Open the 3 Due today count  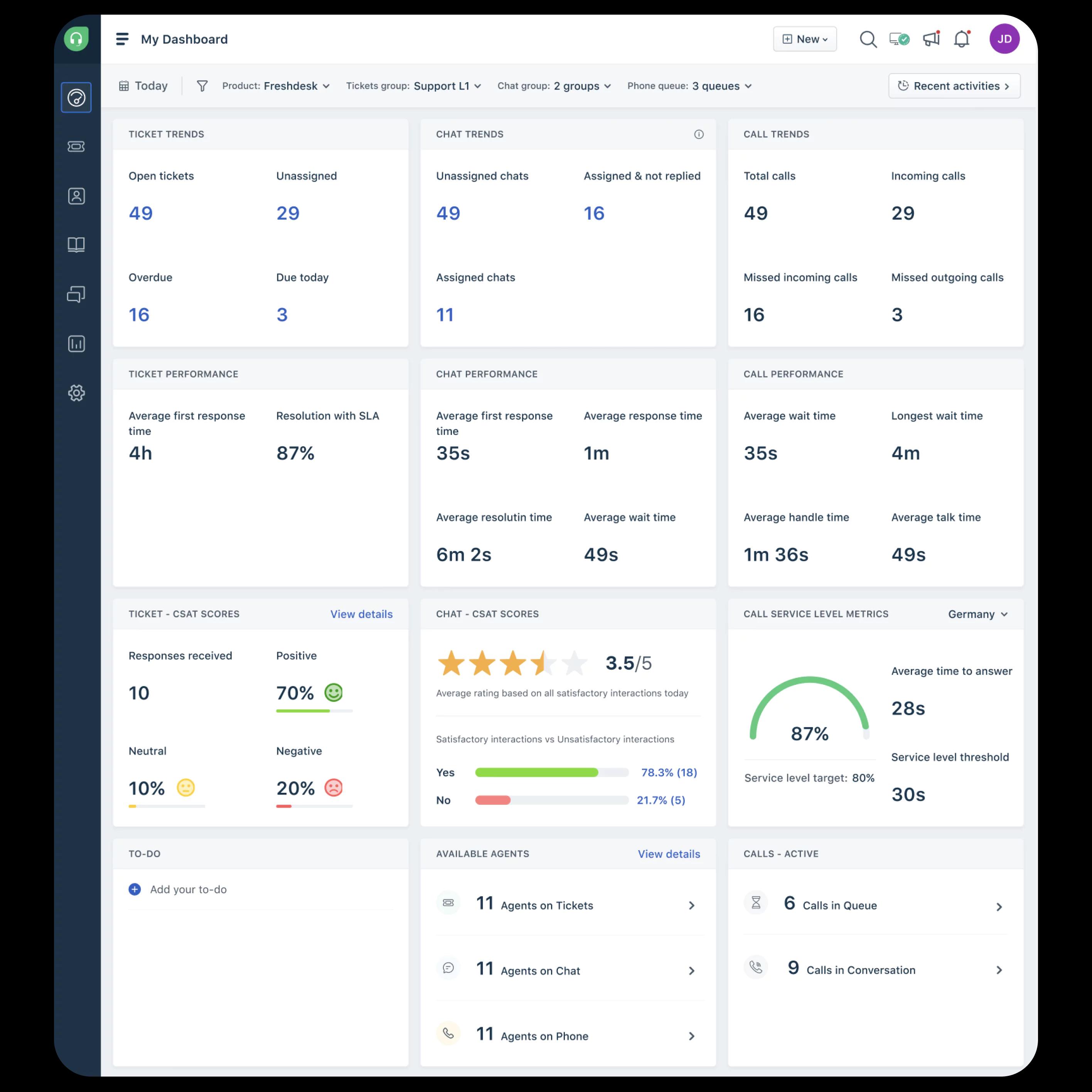[x=282, y=315]
